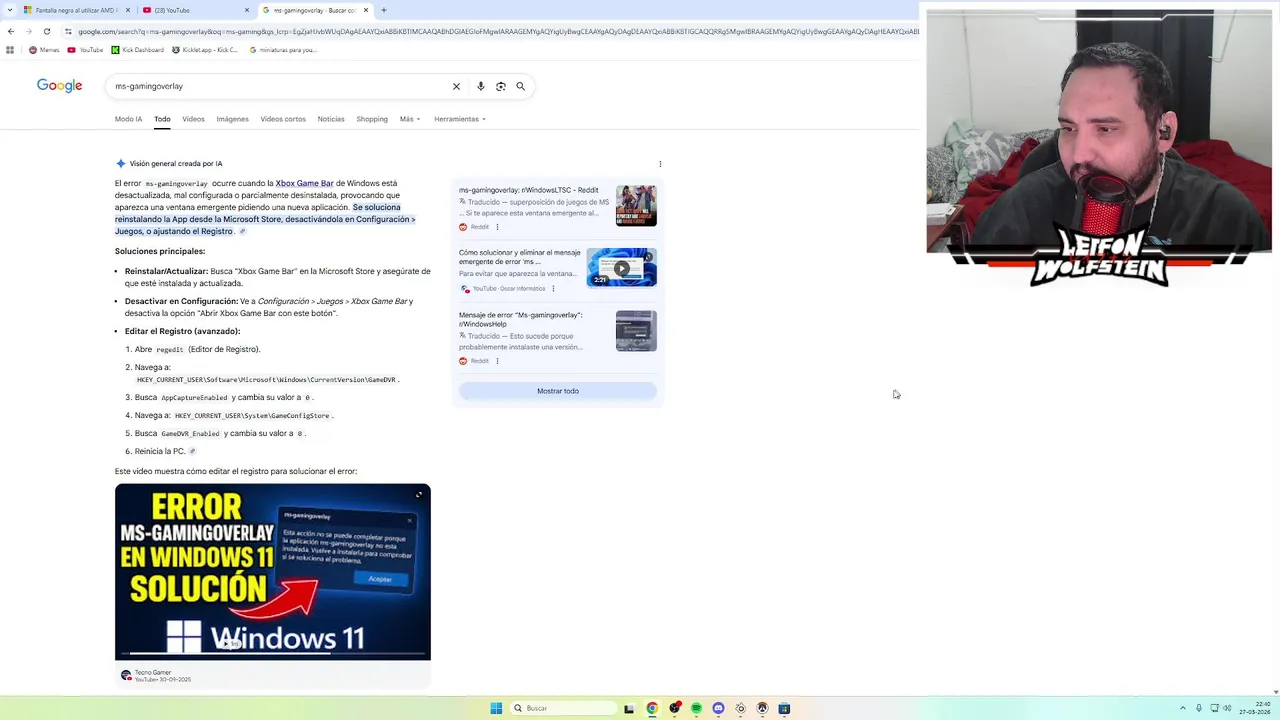This screenshot has height=720, width=1280.
Task: Open 'Mensaje de error Ms-gamingoverlay' source
Action: [x=520, y=320]
